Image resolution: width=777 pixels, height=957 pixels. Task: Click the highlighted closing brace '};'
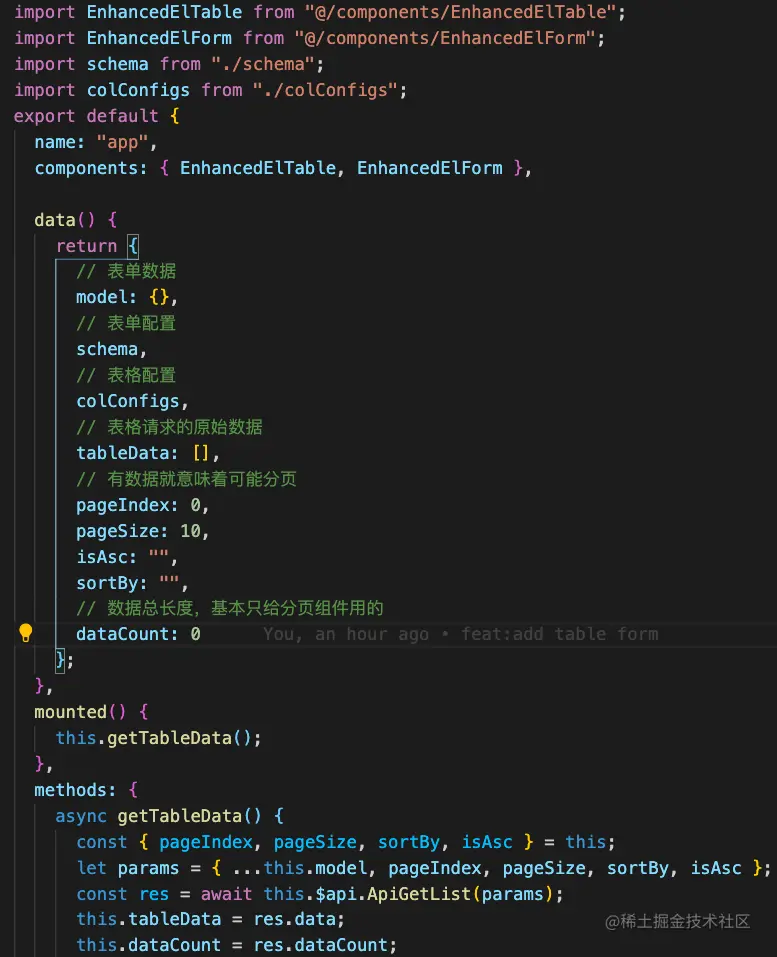(x=64, y=660)
